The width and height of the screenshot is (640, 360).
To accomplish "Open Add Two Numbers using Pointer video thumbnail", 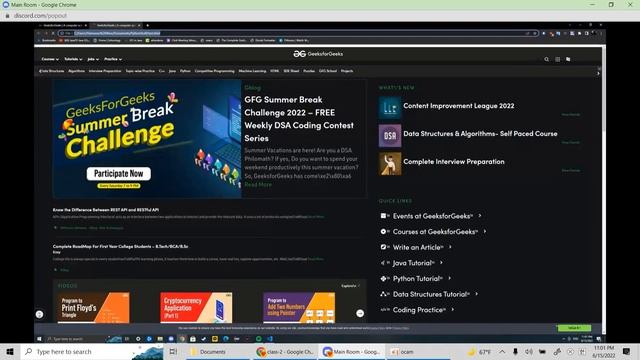I will tap(299, 307).
